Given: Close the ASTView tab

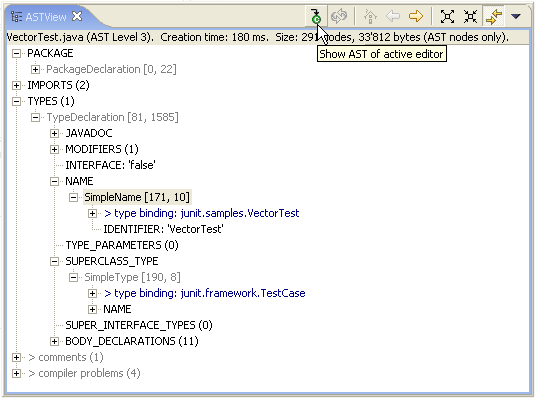Looking at the screenshot, I should click(x=77, y=16).
